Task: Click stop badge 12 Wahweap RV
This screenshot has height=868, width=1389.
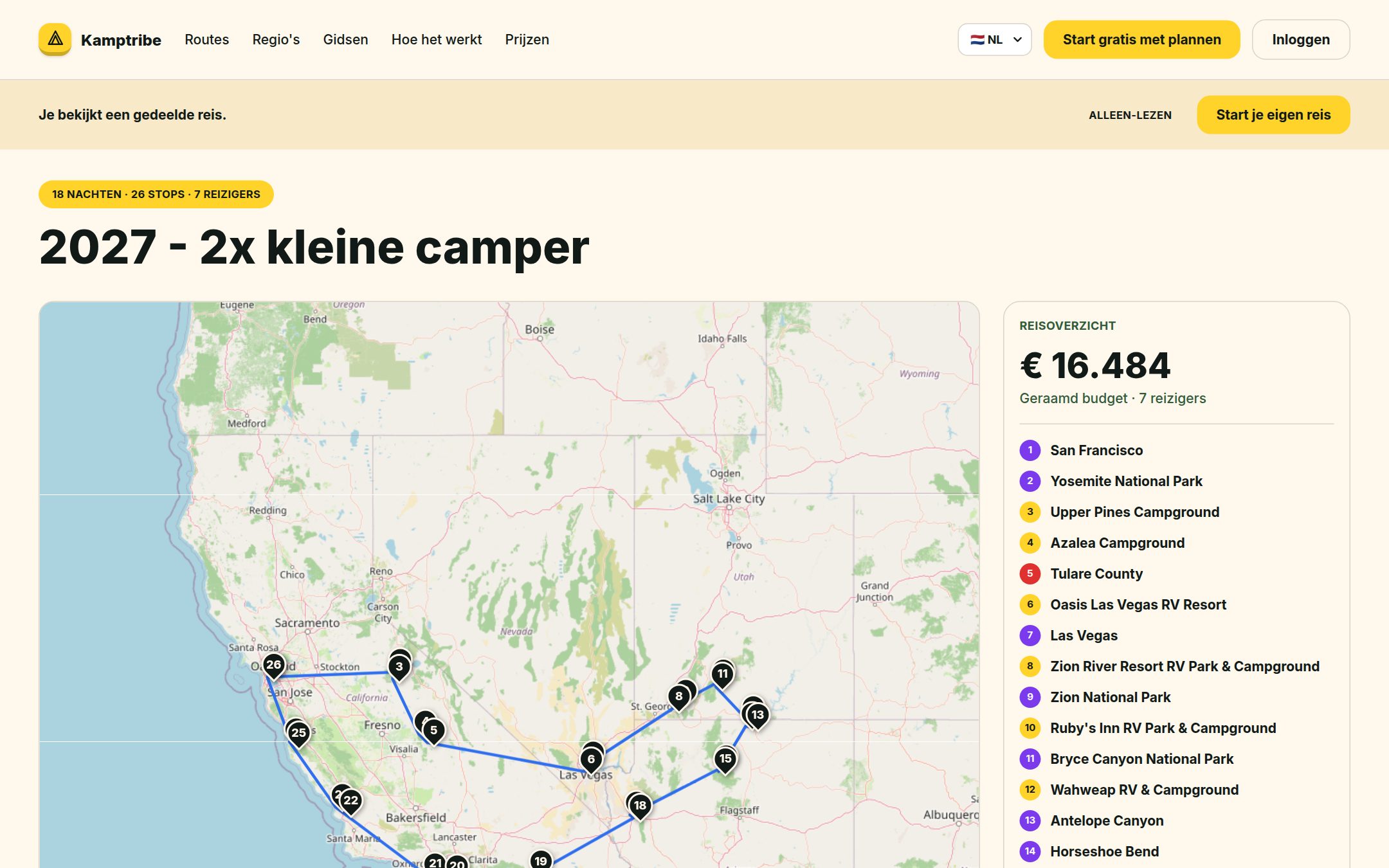Action: tap(1030, 790)
